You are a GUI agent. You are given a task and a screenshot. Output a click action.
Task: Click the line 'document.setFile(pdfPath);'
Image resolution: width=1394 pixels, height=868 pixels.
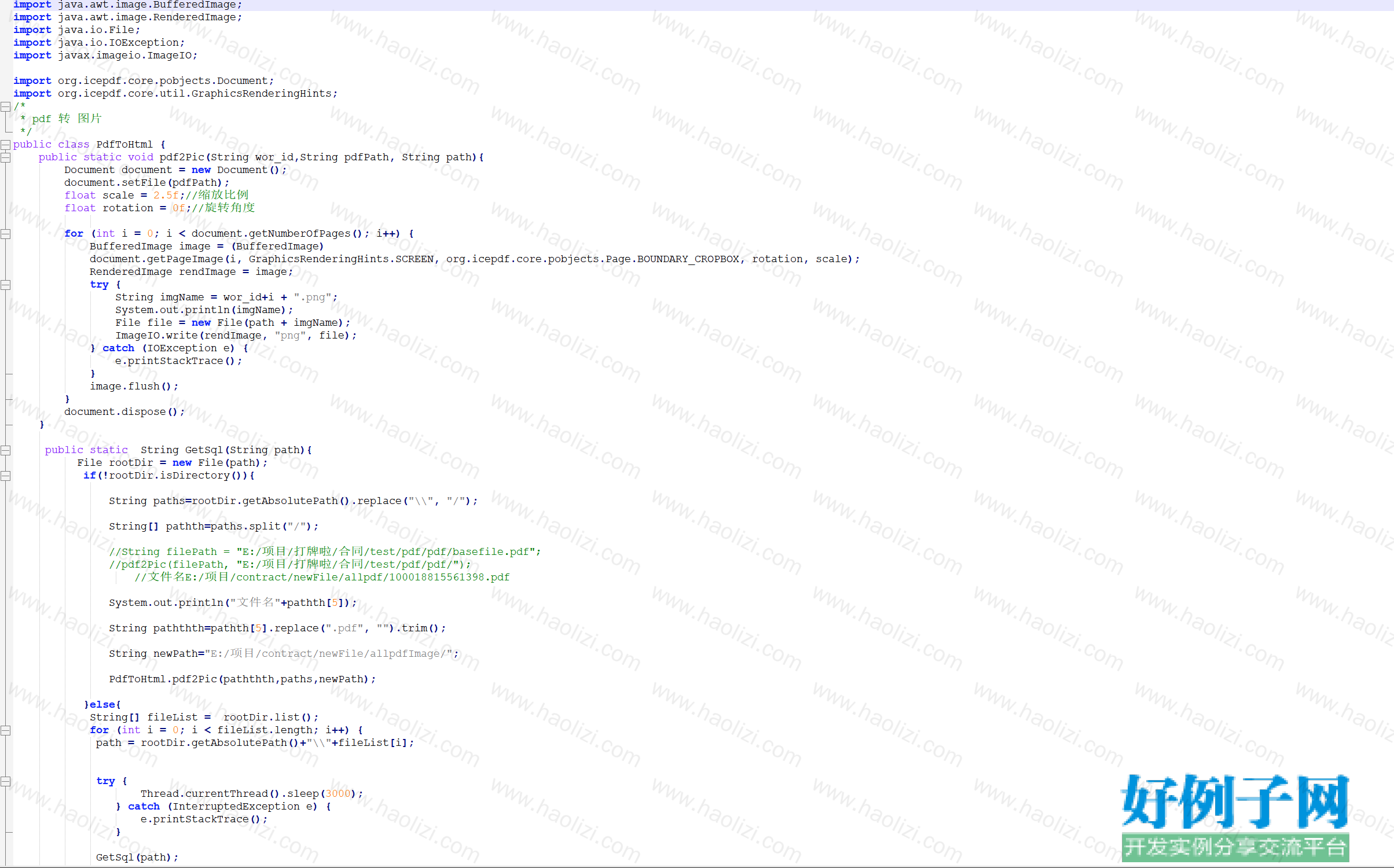(147, 183)
